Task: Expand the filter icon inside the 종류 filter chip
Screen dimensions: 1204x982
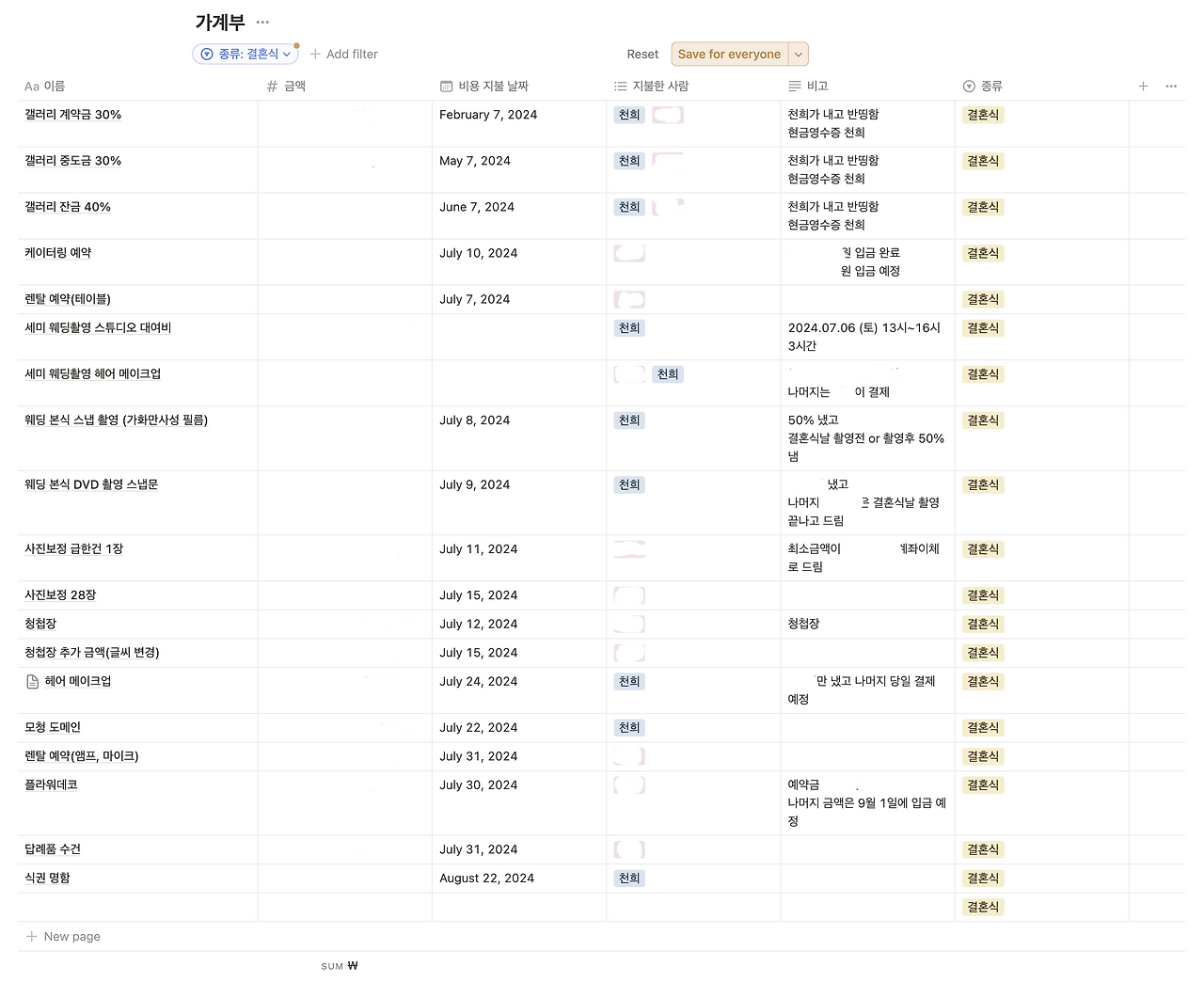Action: coord(205,54)
